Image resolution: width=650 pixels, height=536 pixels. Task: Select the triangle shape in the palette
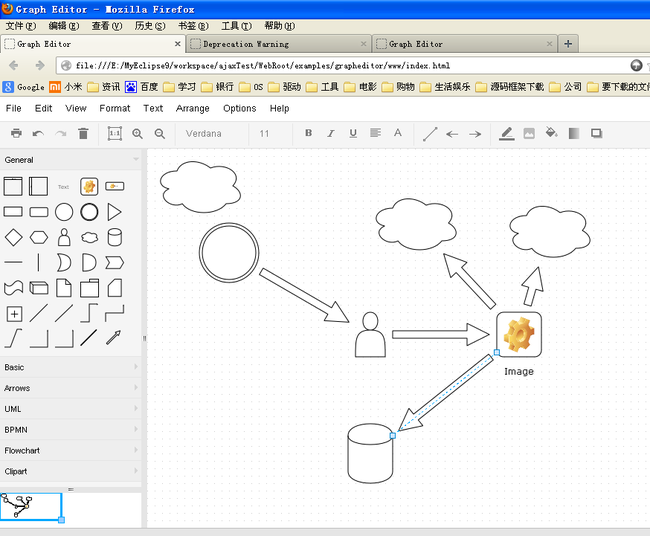(114, 212)
